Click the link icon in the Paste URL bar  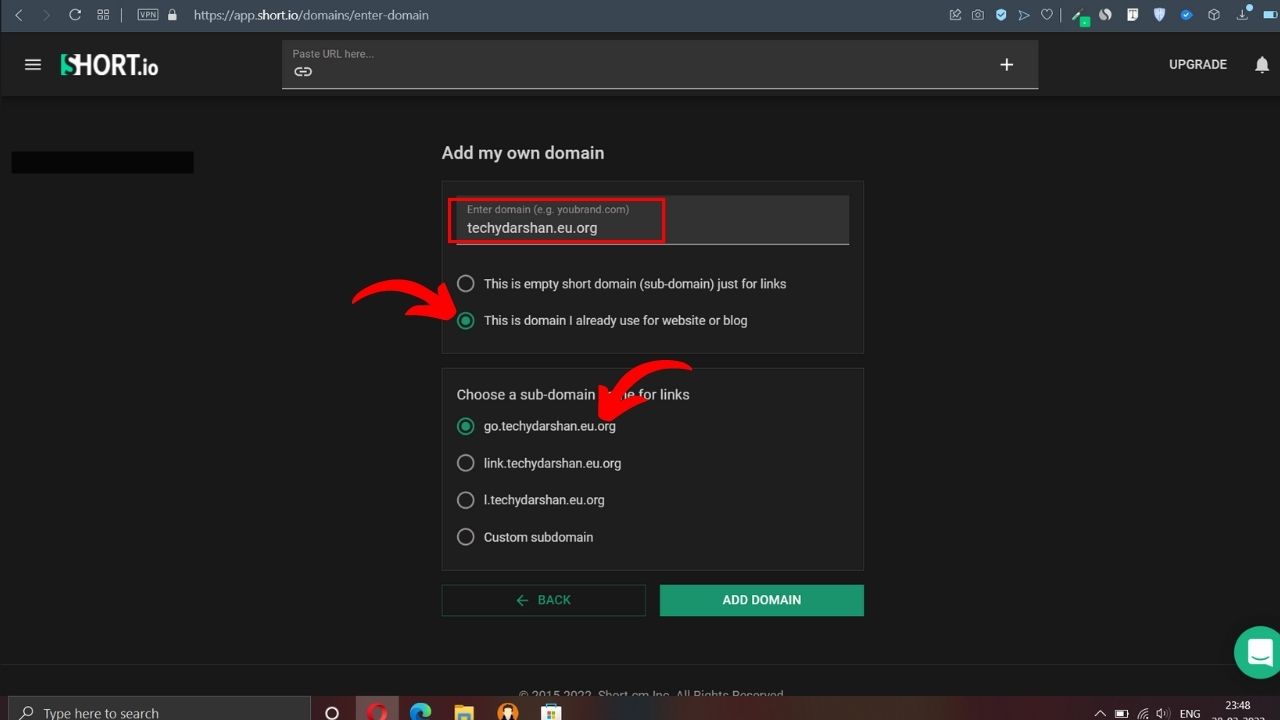(303, 72)
